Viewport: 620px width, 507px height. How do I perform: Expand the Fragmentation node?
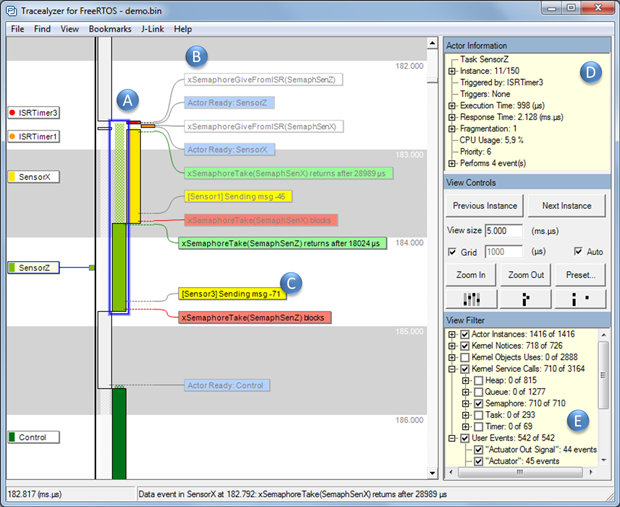click(x=452, y=129)
